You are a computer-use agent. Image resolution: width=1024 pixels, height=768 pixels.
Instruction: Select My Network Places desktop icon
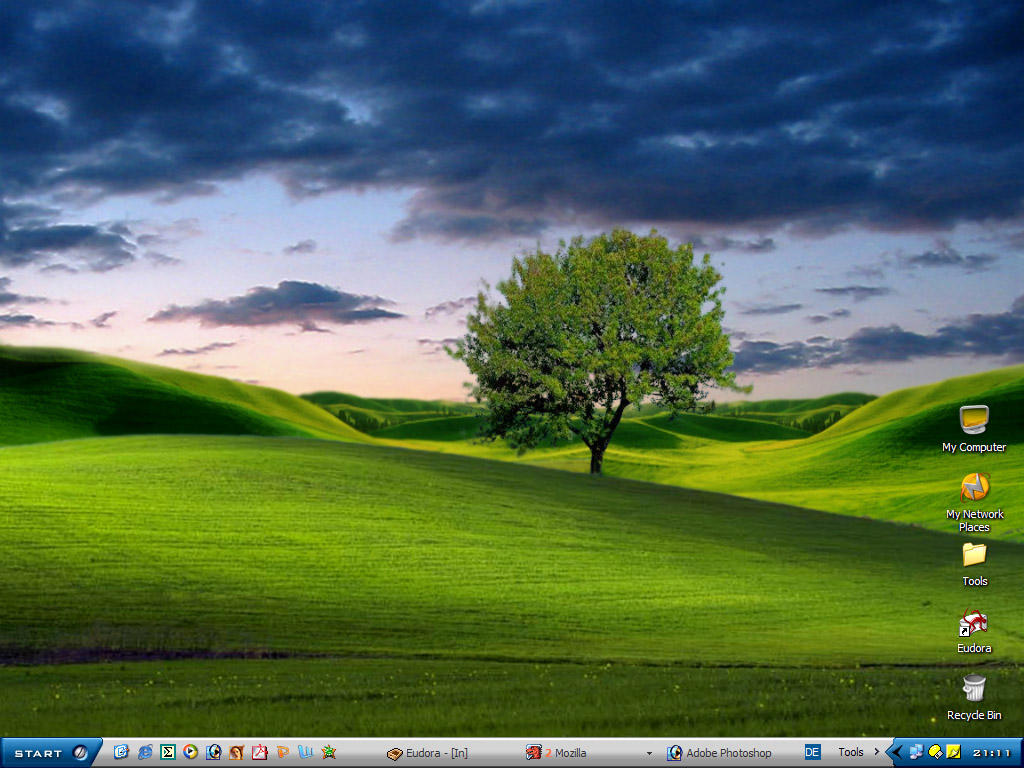tap(974, 503)
